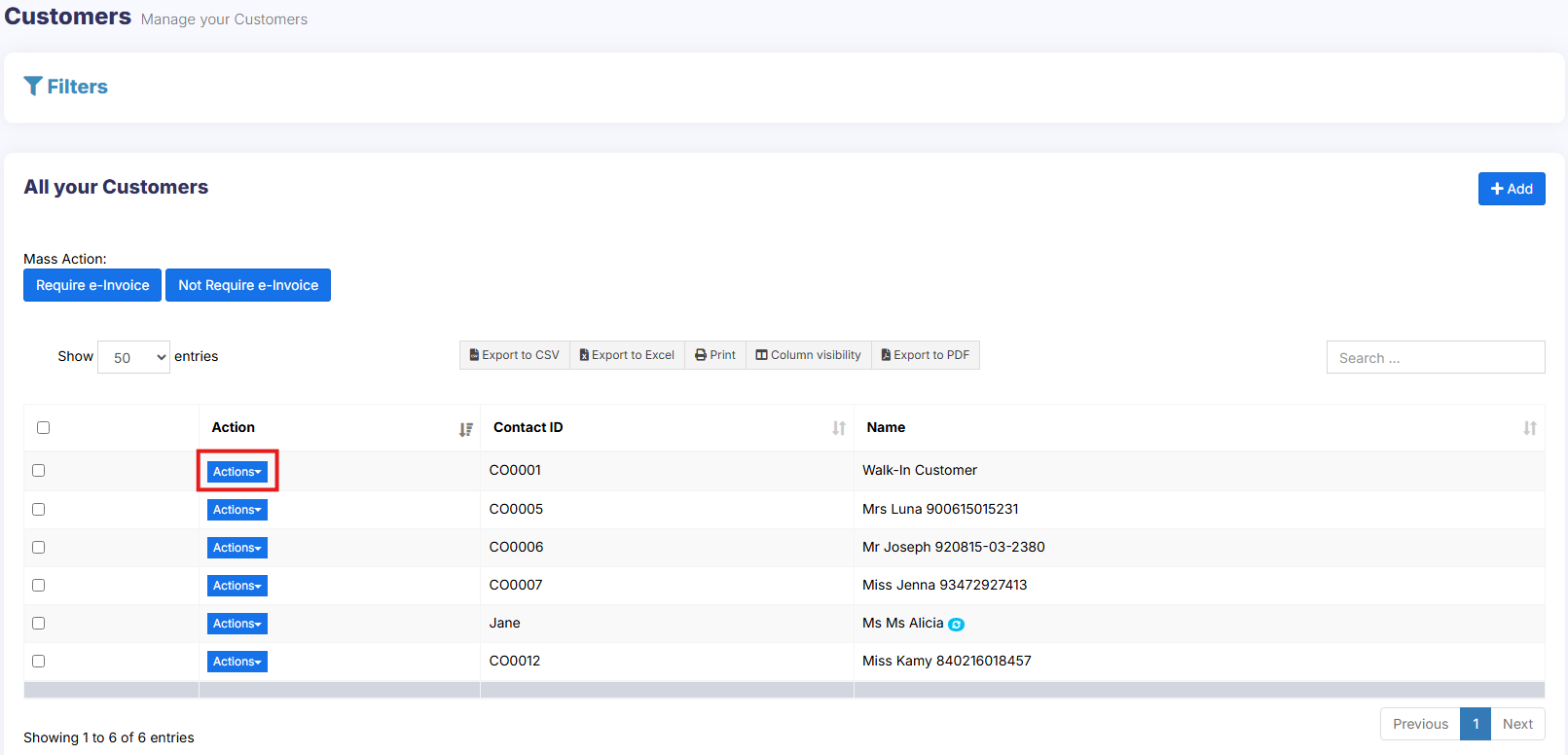Click the Contact ID sort arrows icon
This screenshot has height=755, width=1568.
838,429
